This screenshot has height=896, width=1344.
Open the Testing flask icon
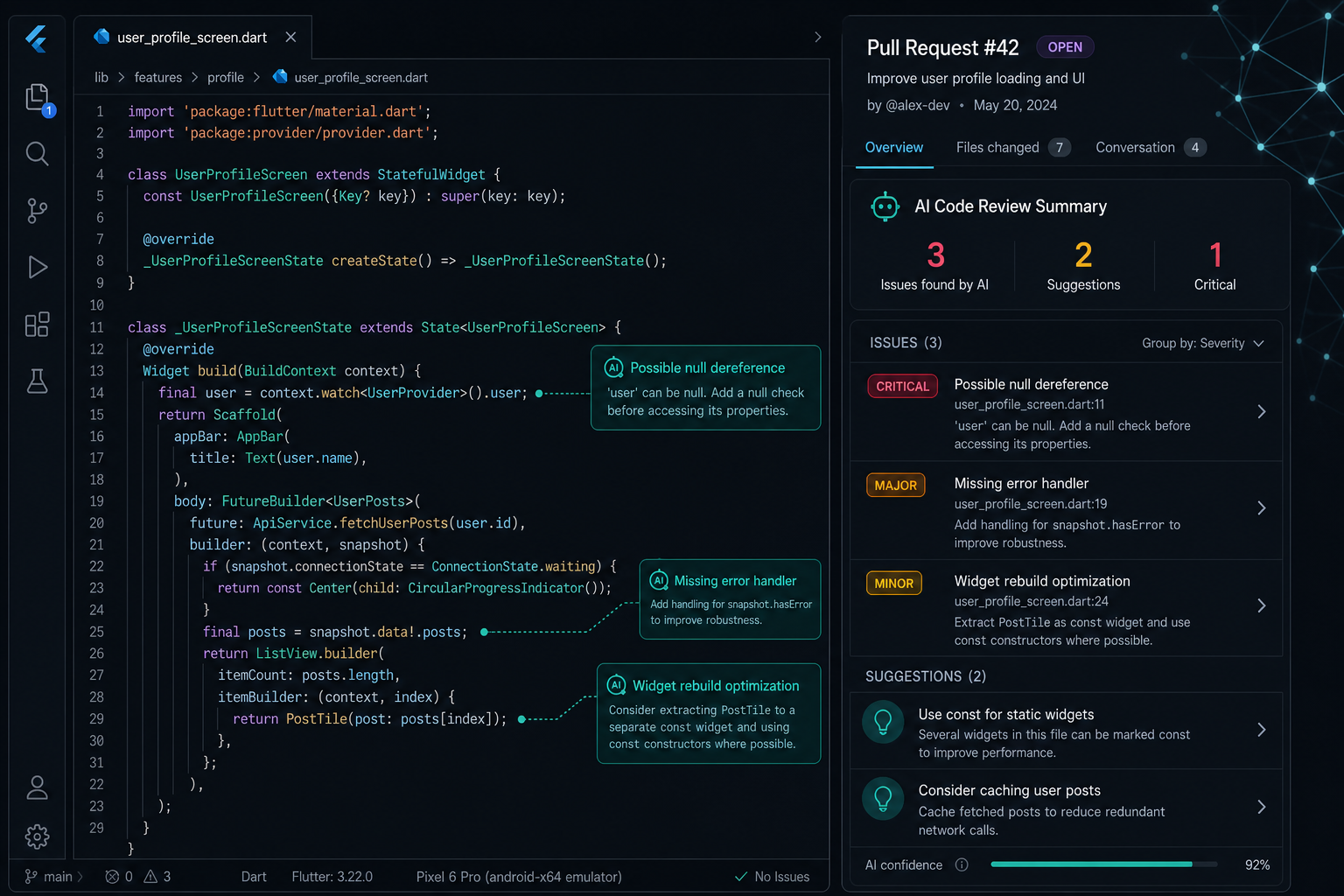point(37,381)
